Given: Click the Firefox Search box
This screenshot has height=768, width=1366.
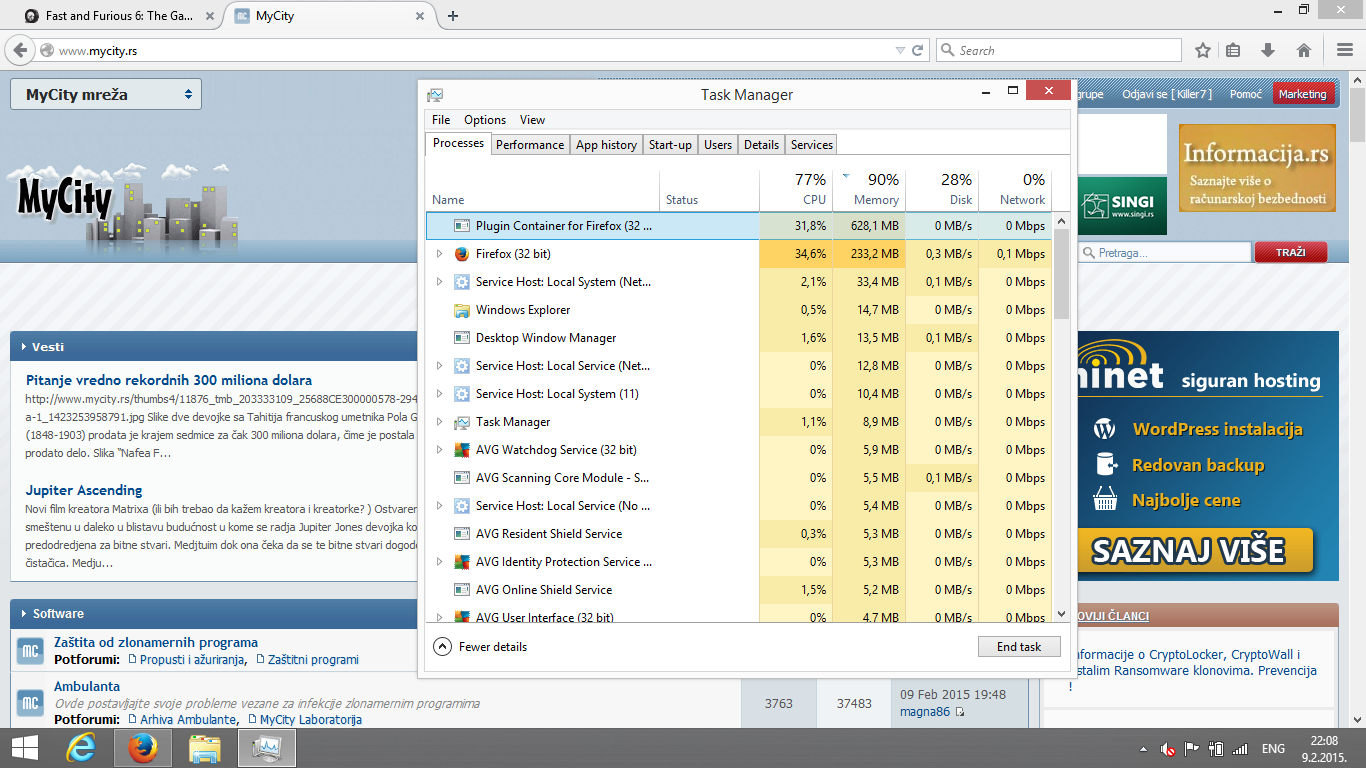Looking at the screenshot, I should click(x=1059, y=50).
